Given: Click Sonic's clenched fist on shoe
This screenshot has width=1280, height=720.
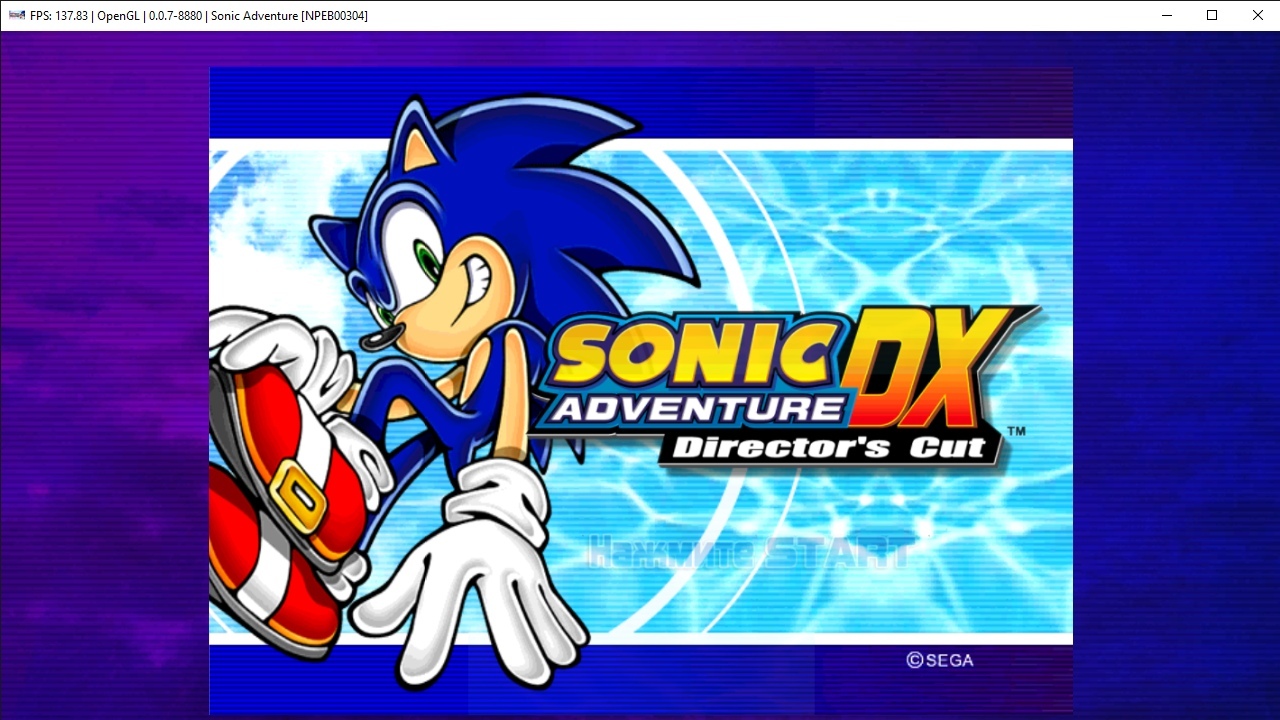Looking at the screenshot, I should pyautogui.click(x=270, y=340).
